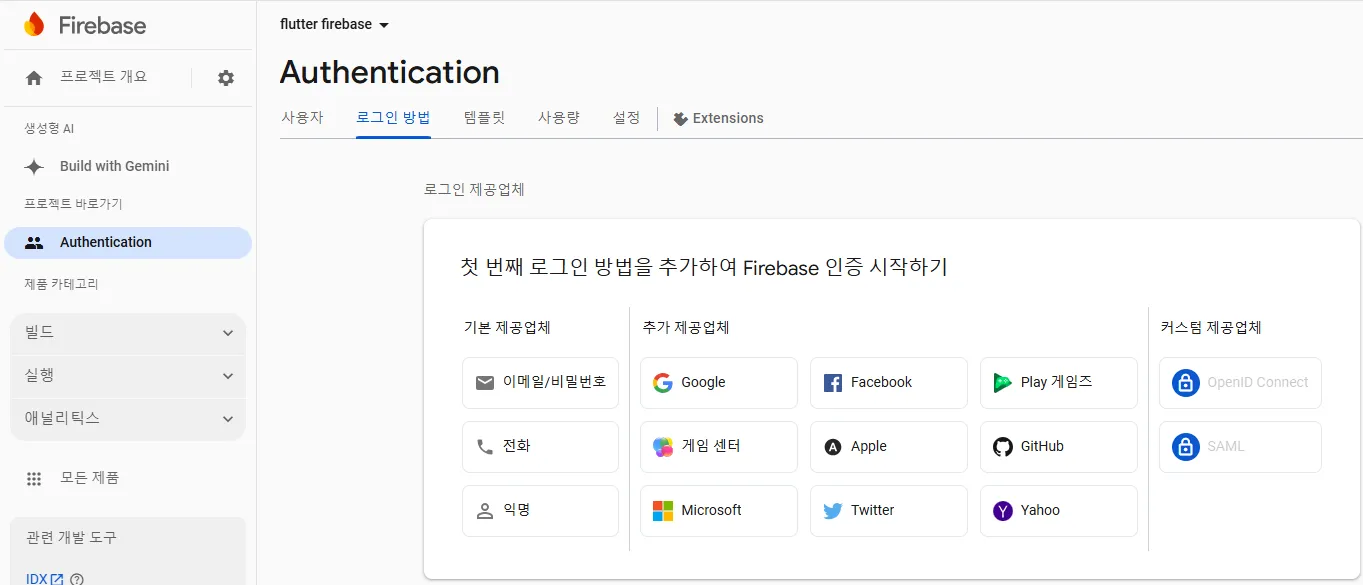
Task: Expand the 실행 category
Action: [128, 376]
